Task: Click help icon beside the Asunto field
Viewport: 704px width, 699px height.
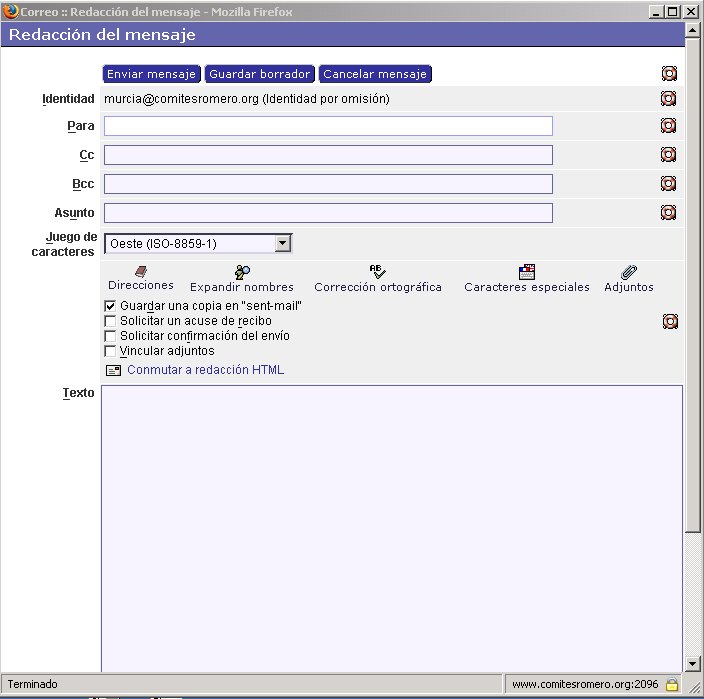Action: coord(669,213)
